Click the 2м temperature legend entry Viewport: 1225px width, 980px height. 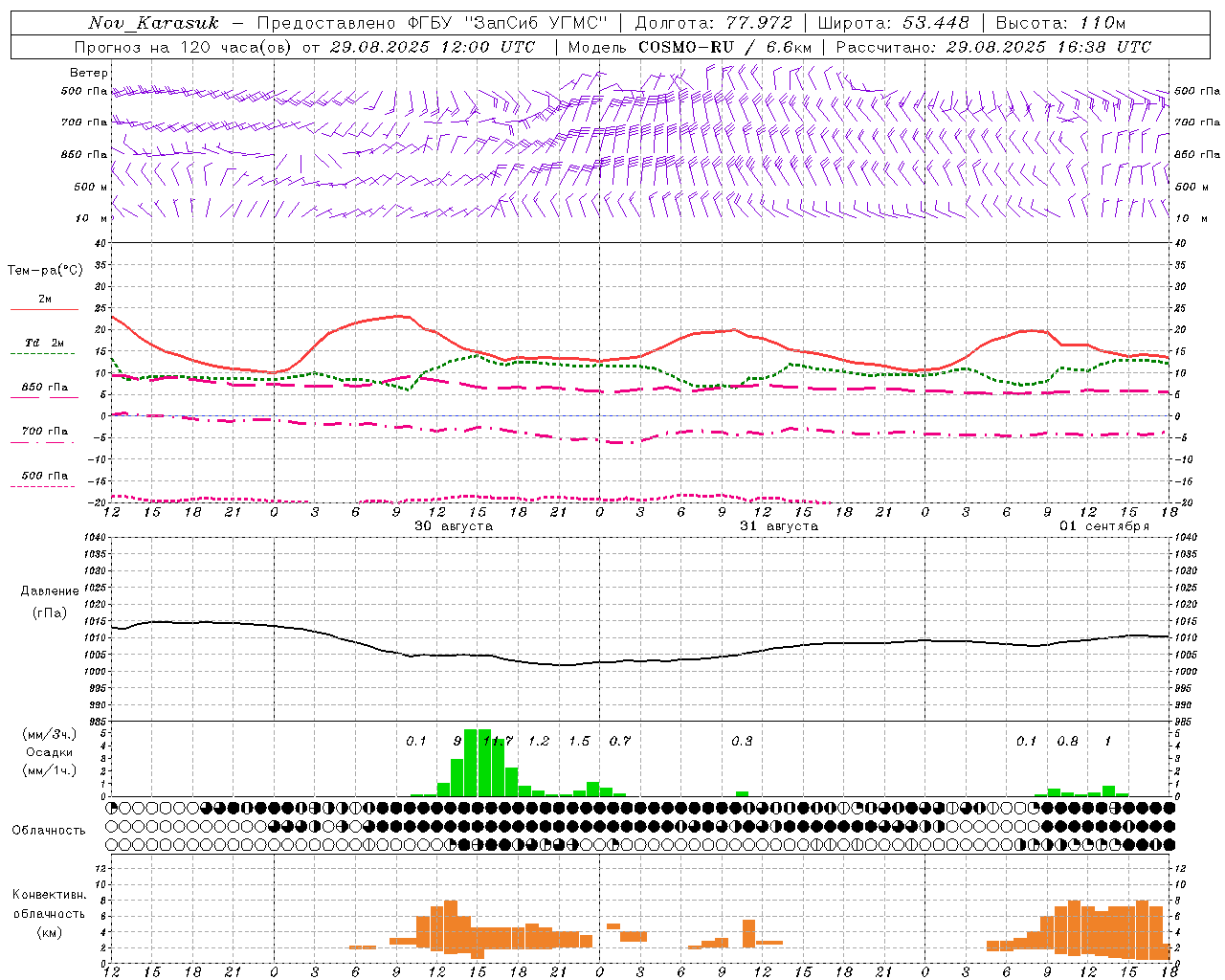(x=44, y=300)
